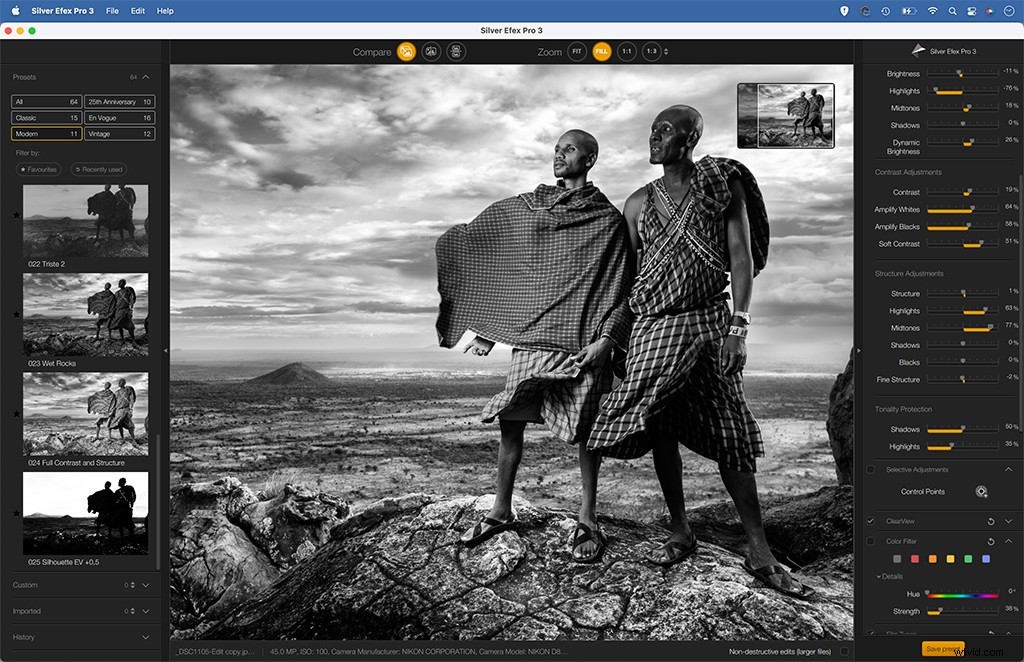This screenshot has width=1024, height=662.
Task: Filter presets by Favourites
Action: click(x=39, y=169)
